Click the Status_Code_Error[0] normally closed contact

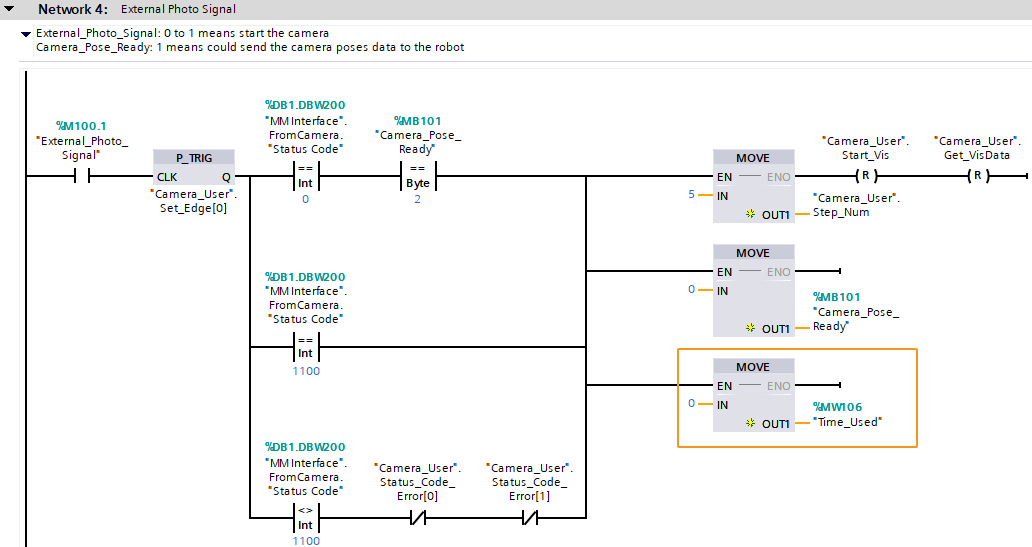tap(416, 519)
